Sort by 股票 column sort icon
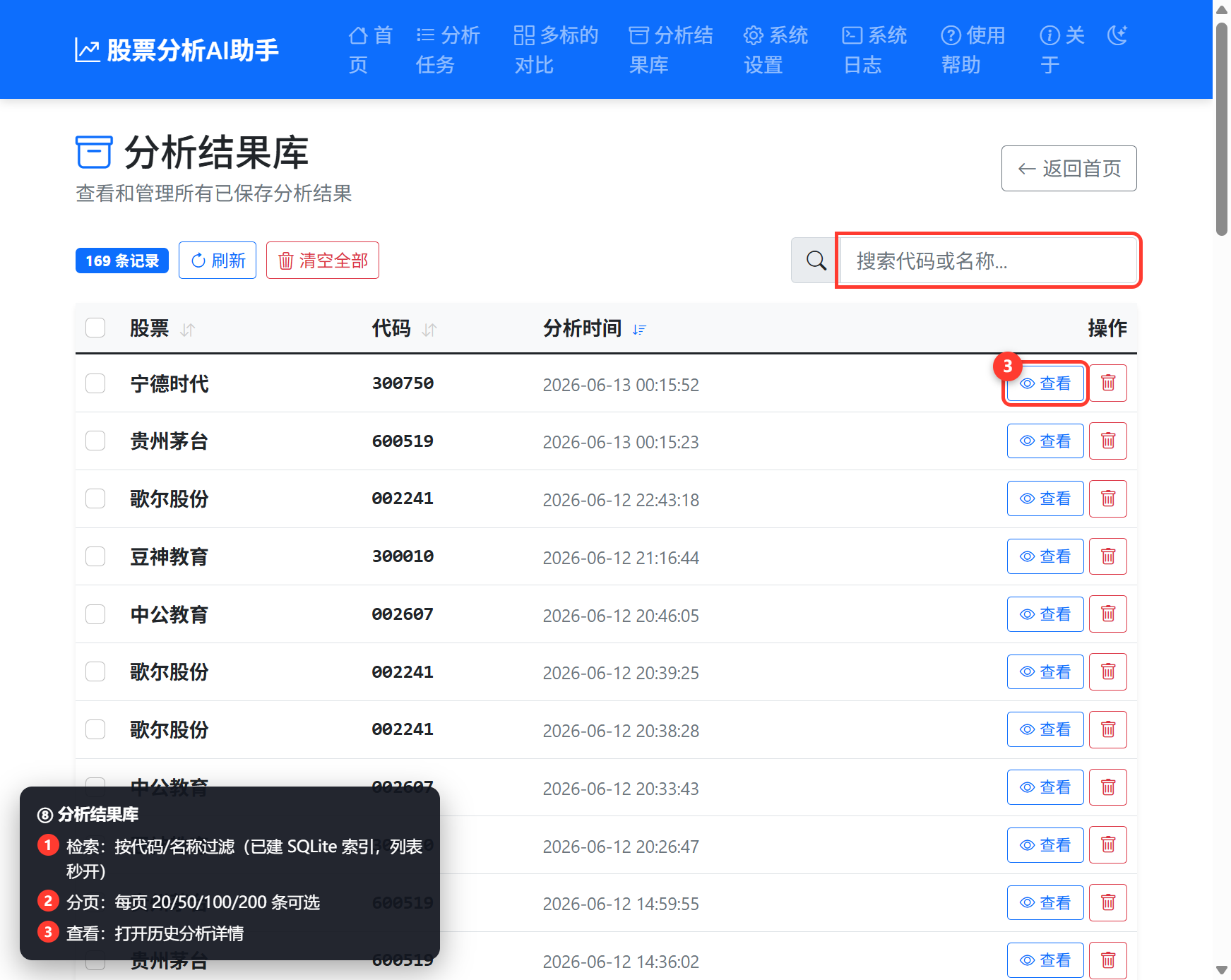The width and height of the screenshot is (1231, 980). 188,329
